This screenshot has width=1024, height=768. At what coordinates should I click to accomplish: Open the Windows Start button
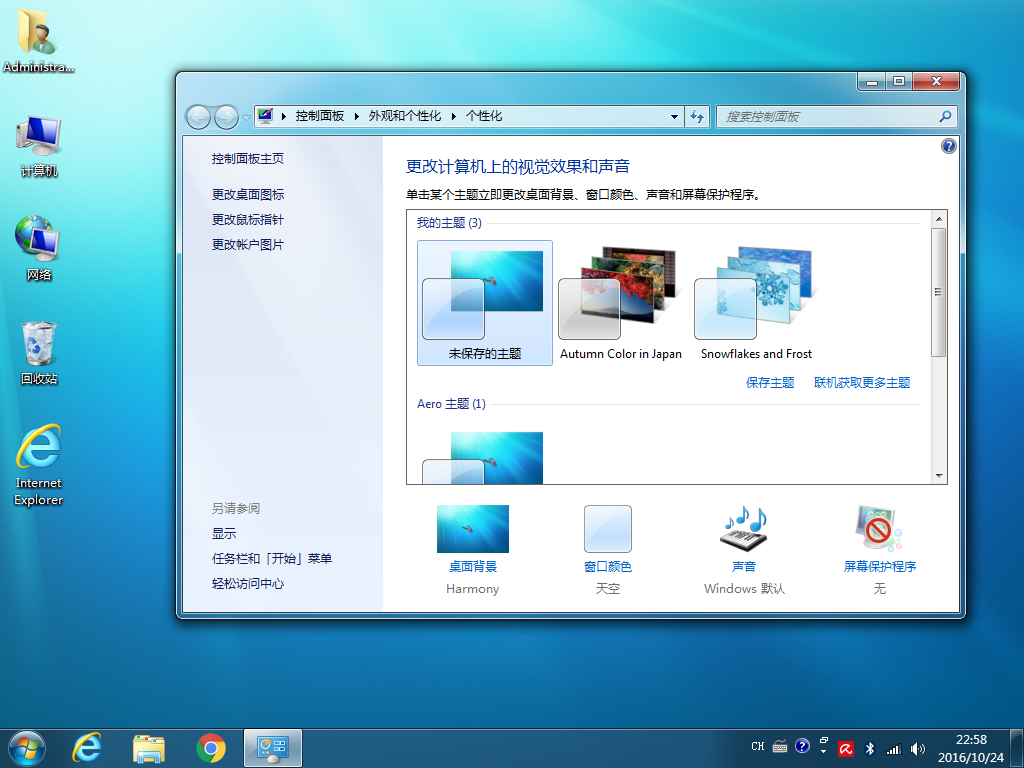pyautogui.click(x=27, y=748)
